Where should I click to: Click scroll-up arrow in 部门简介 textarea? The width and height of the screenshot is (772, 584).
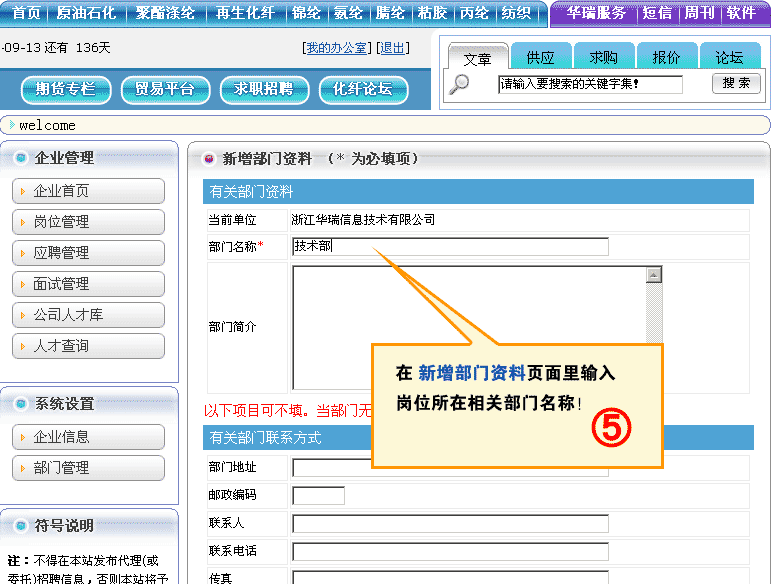click(654, 275)
